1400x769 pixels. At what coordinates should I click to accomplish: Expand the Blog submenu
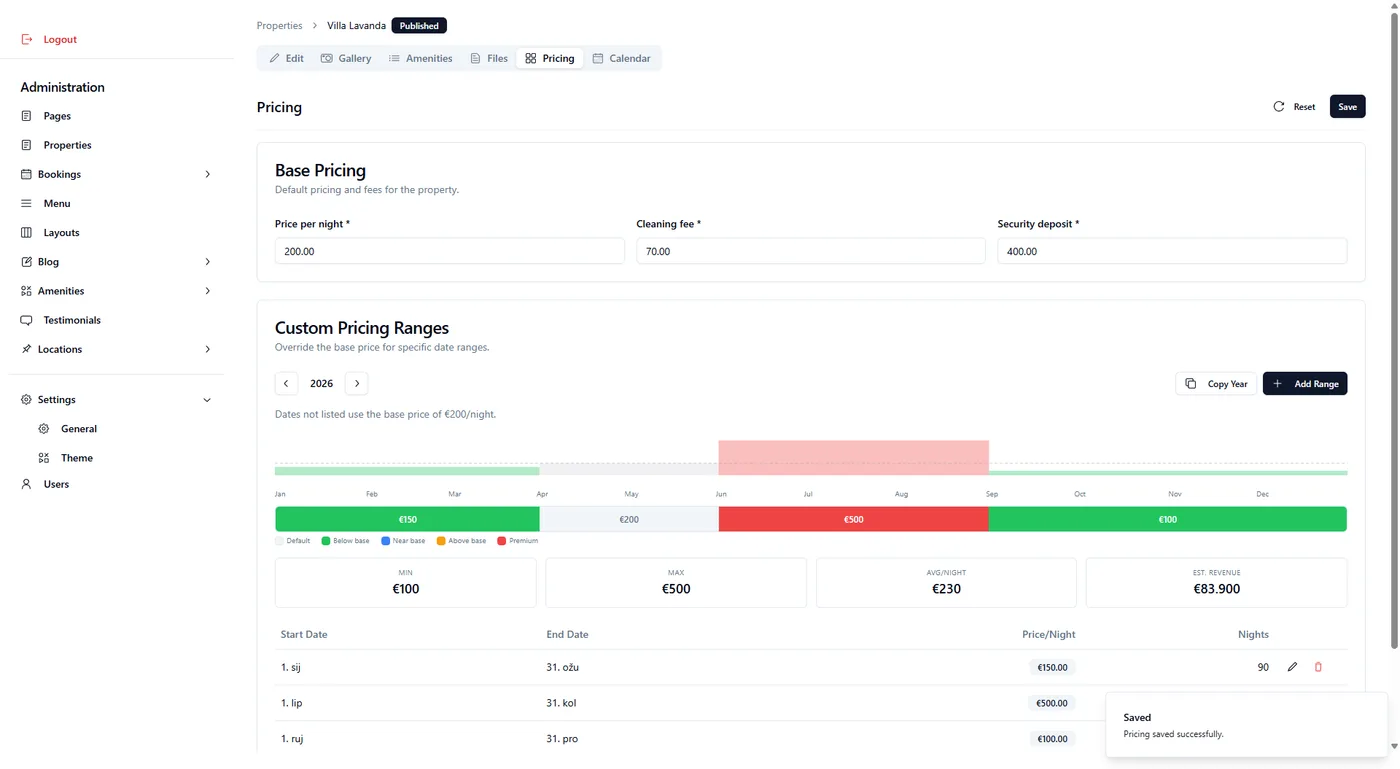point(207,262)
